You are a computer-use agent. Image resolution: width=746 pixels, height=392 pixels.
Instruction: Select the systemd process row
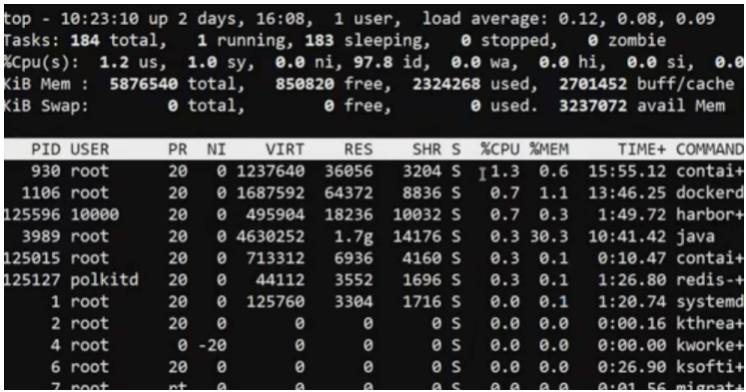point(374,302)
